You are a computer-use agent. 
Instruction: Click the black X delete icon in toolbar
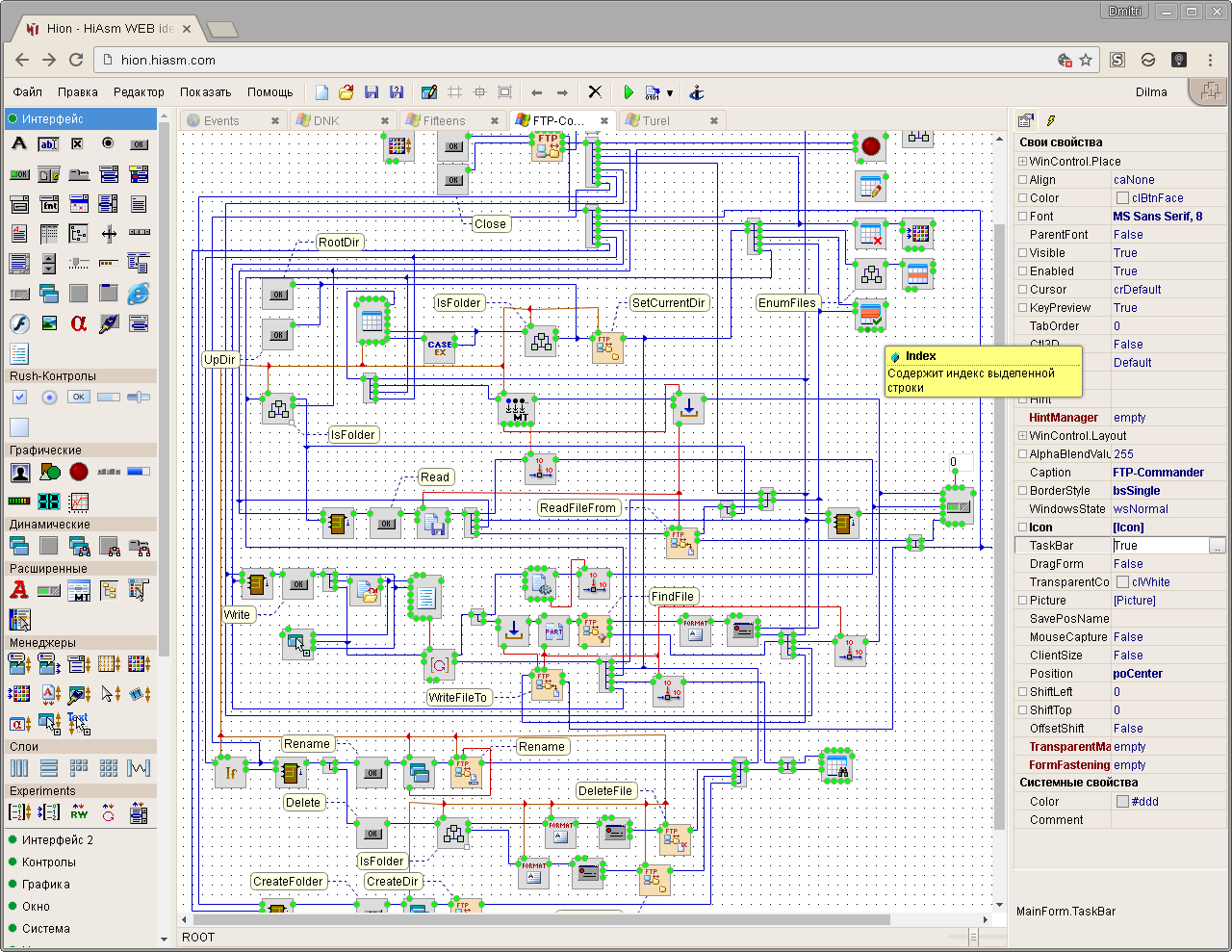coord(595,92)
